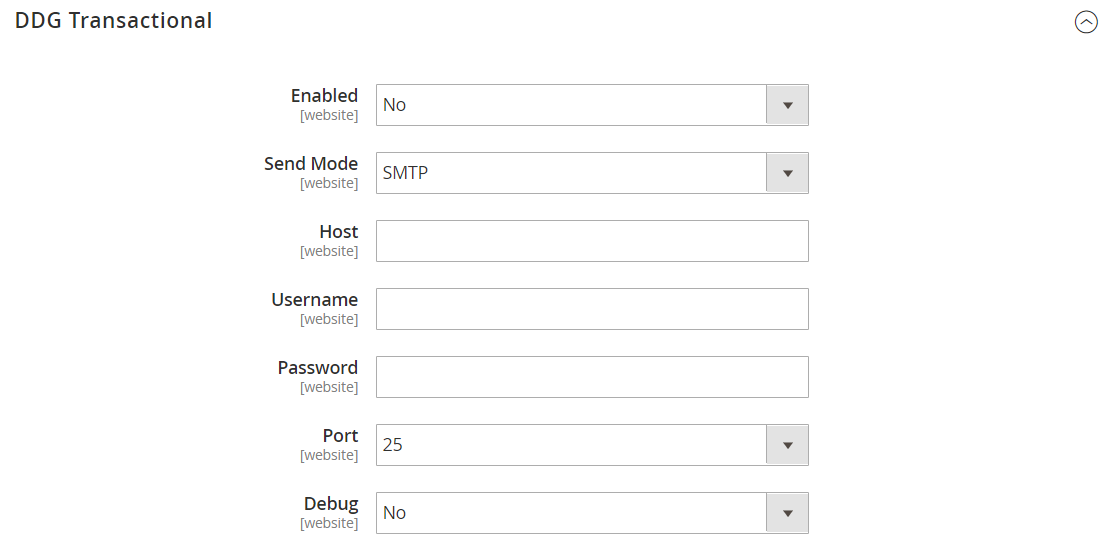
Task: Click the DDG Transactional section heading
Action: click(114, 21)
